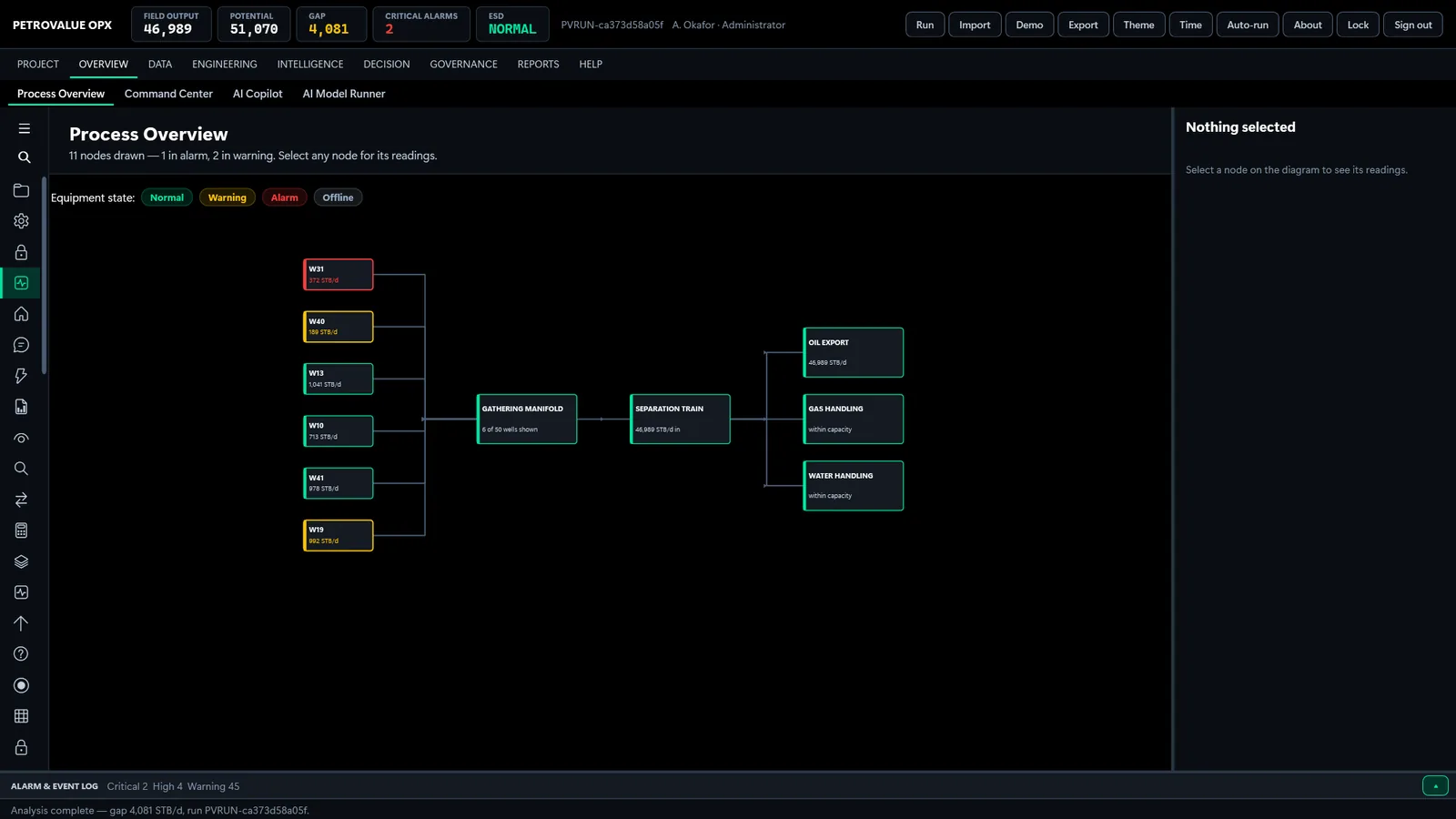
Task: Select the home icon in the sidebar
Action: [21, 314]
